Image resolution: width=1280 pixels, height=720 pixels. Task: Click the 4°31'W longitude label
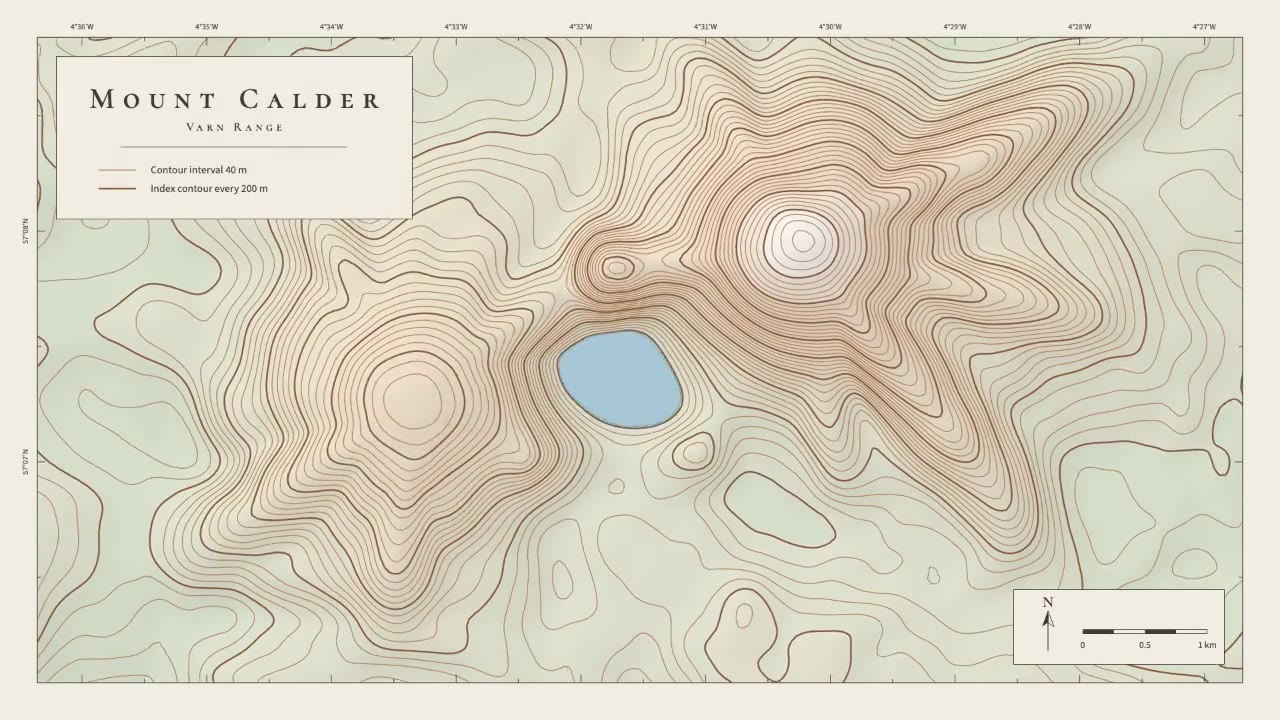coord(705,27)
